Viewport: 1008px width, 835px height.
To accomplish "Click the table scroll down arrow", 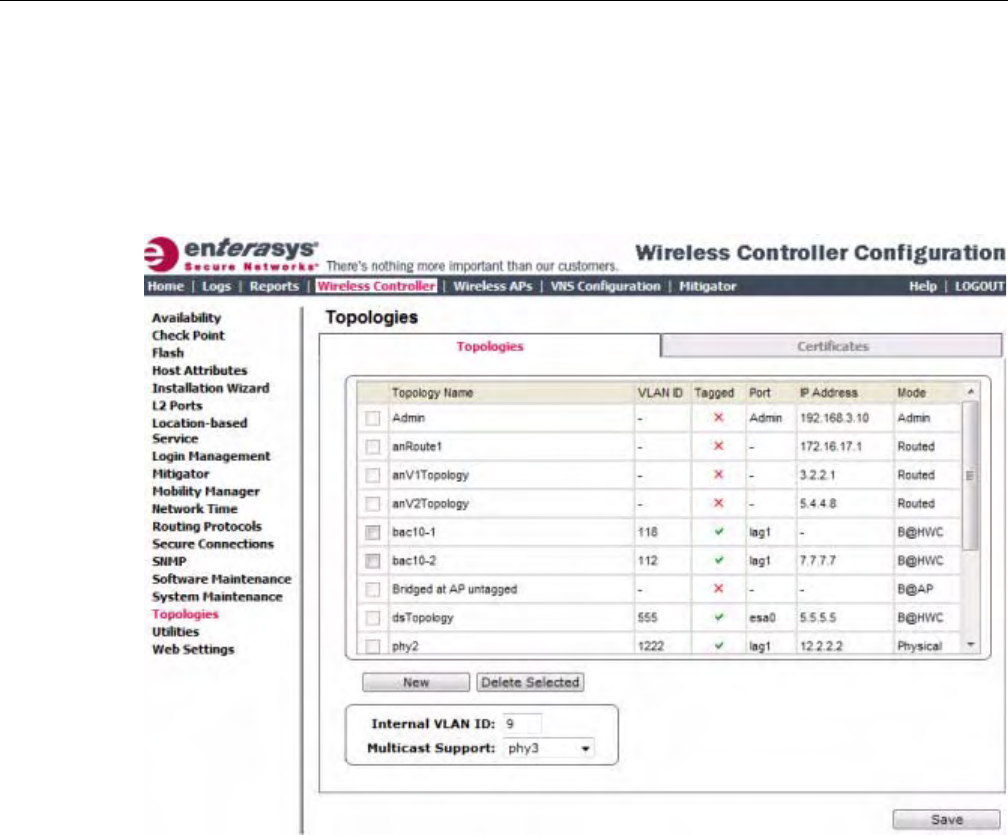I will click(971, 645).
